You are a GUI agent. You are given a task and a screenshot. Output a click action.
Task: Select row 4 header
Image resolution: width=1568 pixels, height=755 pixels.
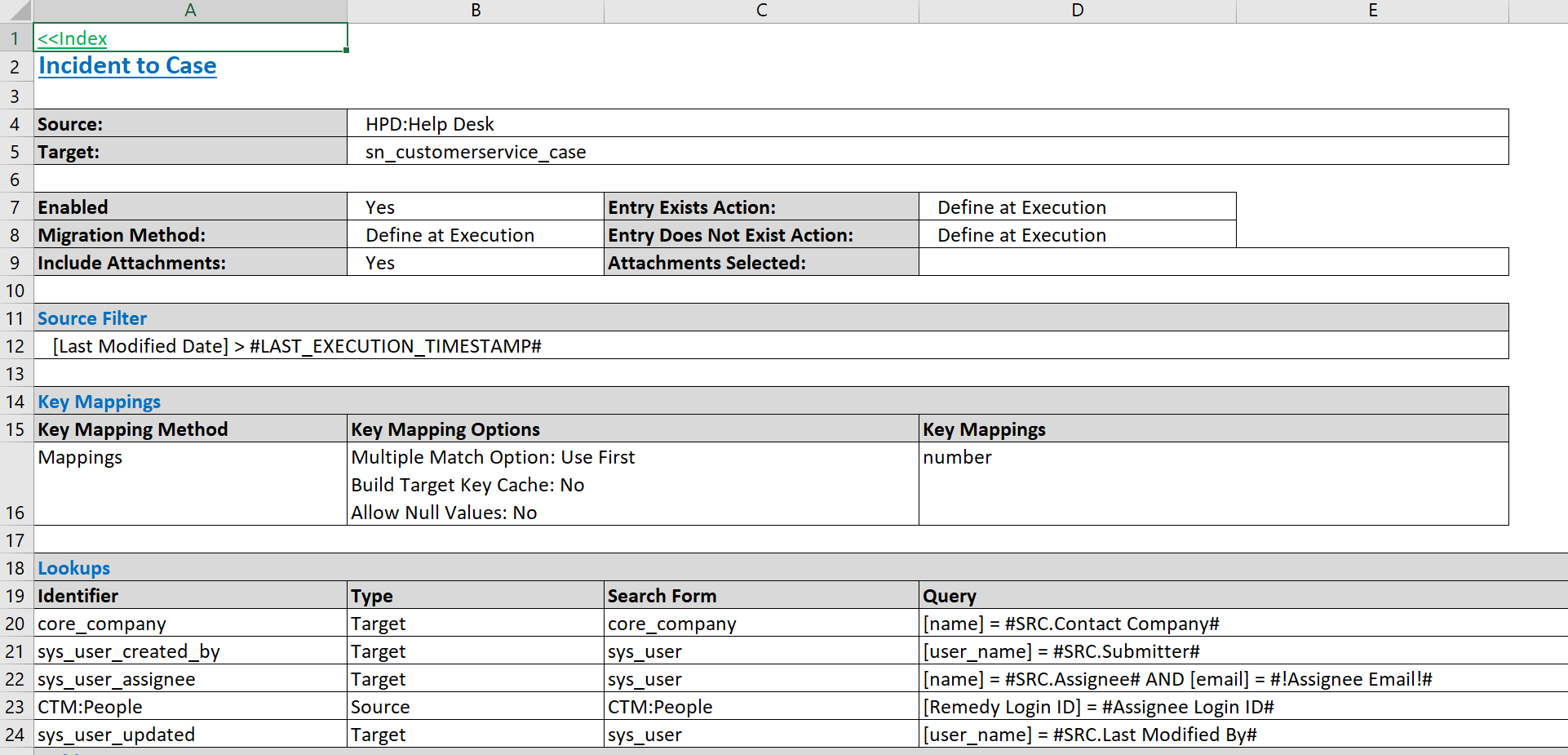point(16,124)
